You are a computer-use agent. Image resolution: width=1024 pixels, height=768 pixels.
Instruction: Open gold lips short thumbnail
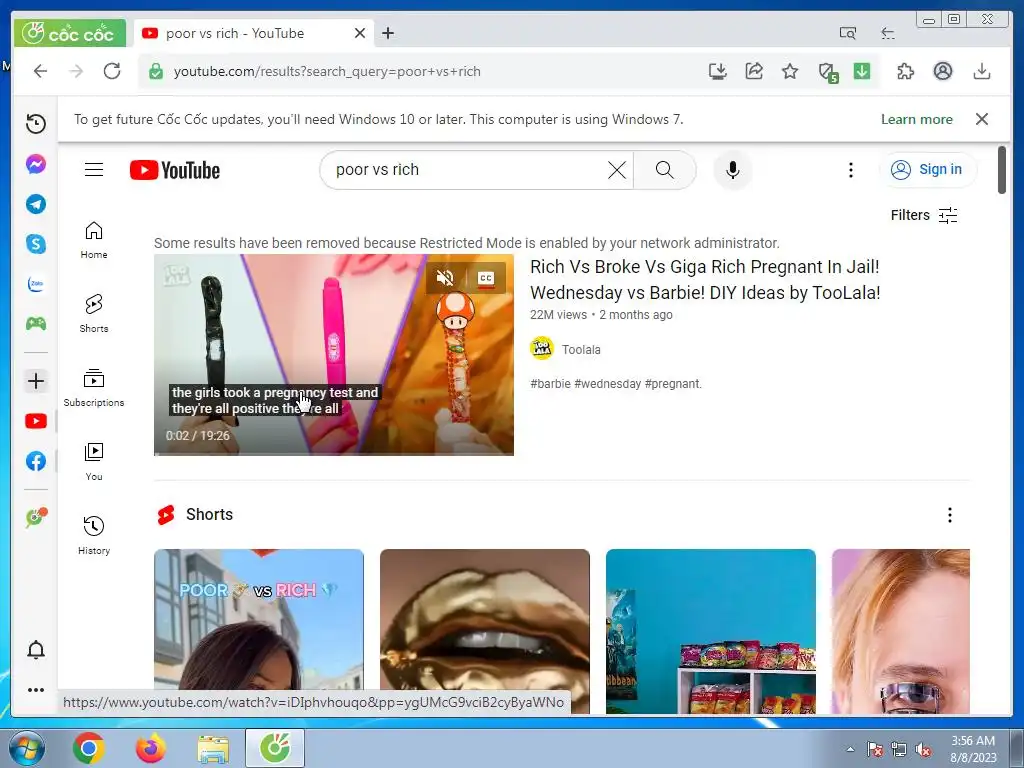[x=485, y=632]
